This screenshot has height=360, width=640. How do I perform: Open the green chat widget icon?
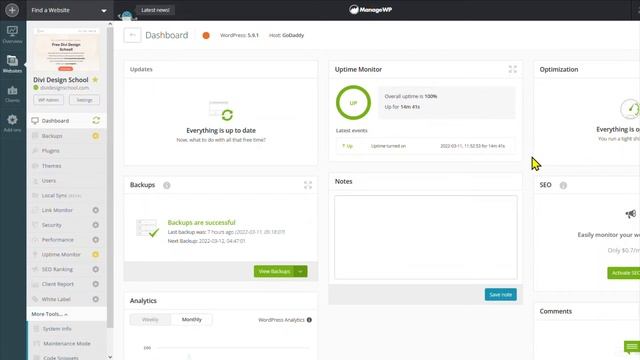coord(632,347)
